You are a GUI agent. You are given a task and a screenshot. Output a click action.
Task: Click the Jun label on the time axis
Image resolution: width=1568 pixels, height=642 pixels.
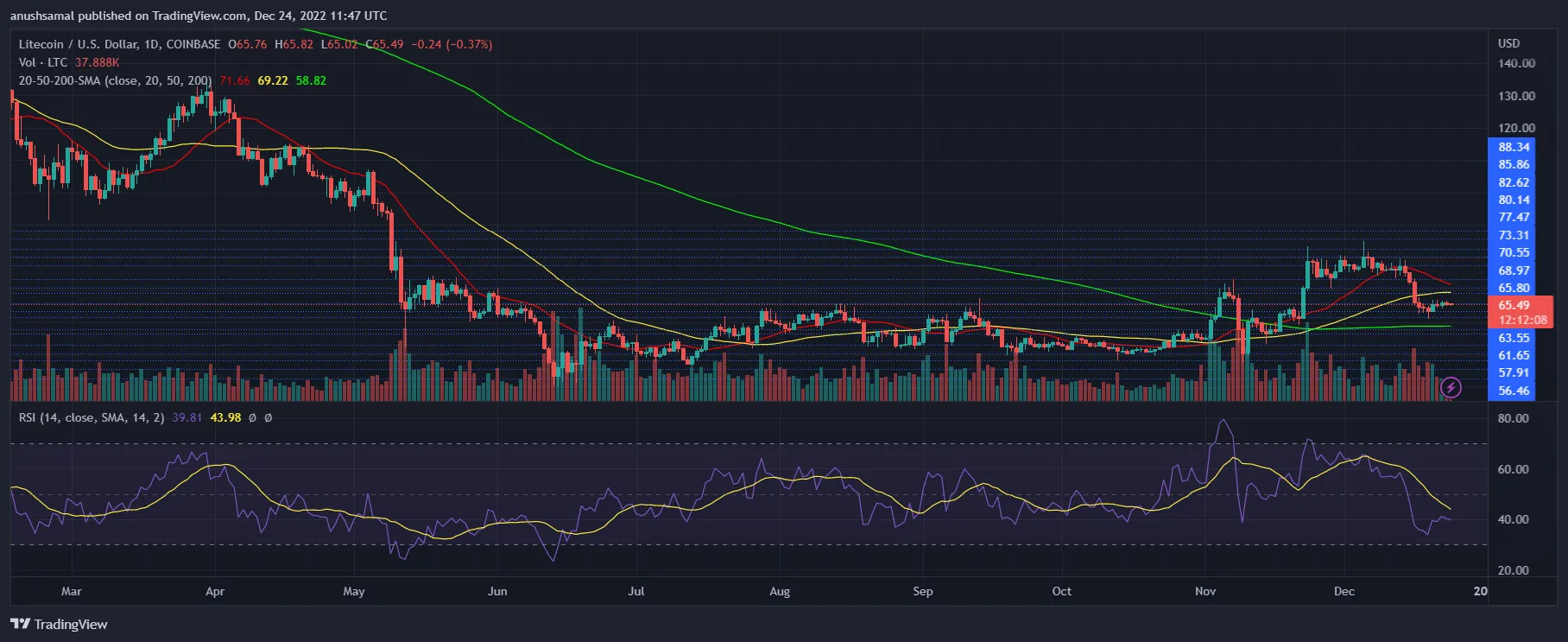[497, 591]
